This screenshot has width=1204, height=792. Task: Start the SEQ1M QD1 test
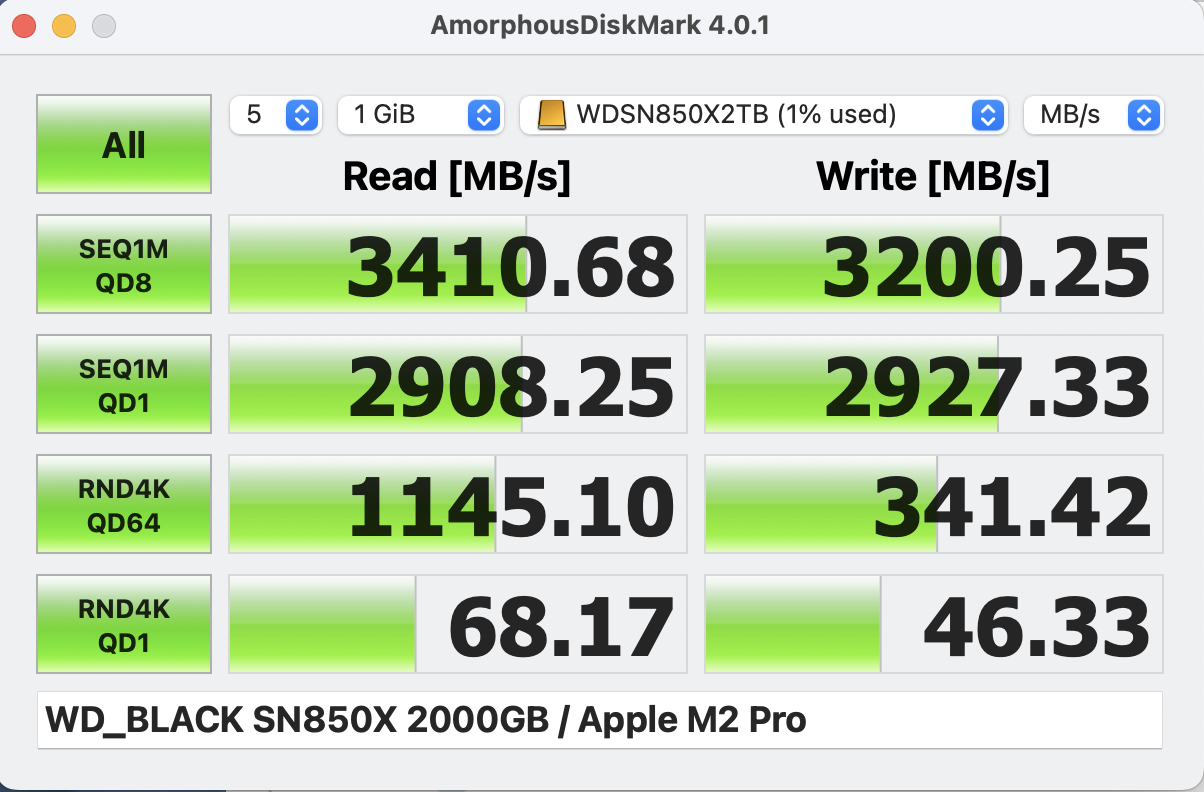(x=124, y=384)
